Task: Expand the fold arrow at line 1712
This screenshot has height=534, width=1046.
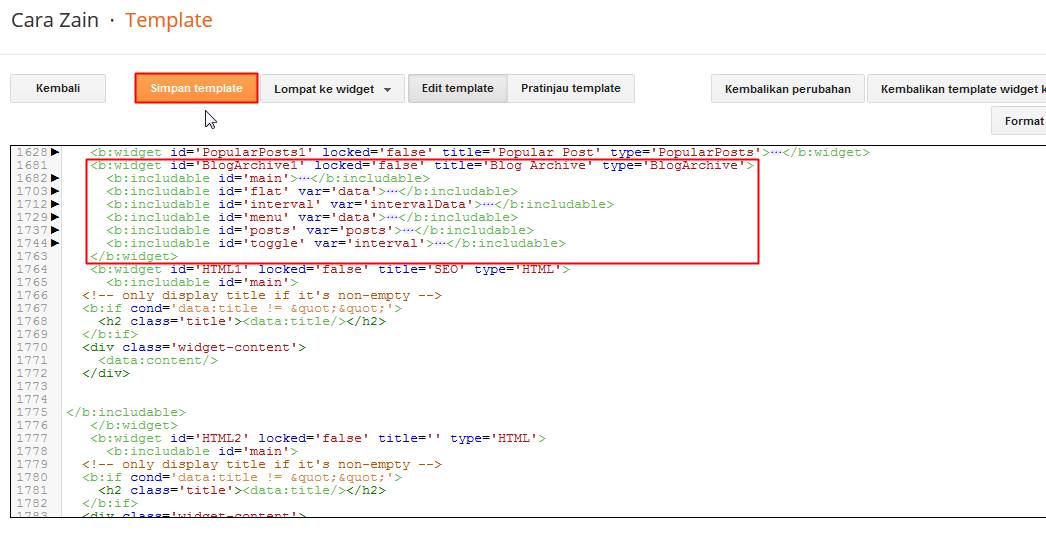Action: (55, 204)
